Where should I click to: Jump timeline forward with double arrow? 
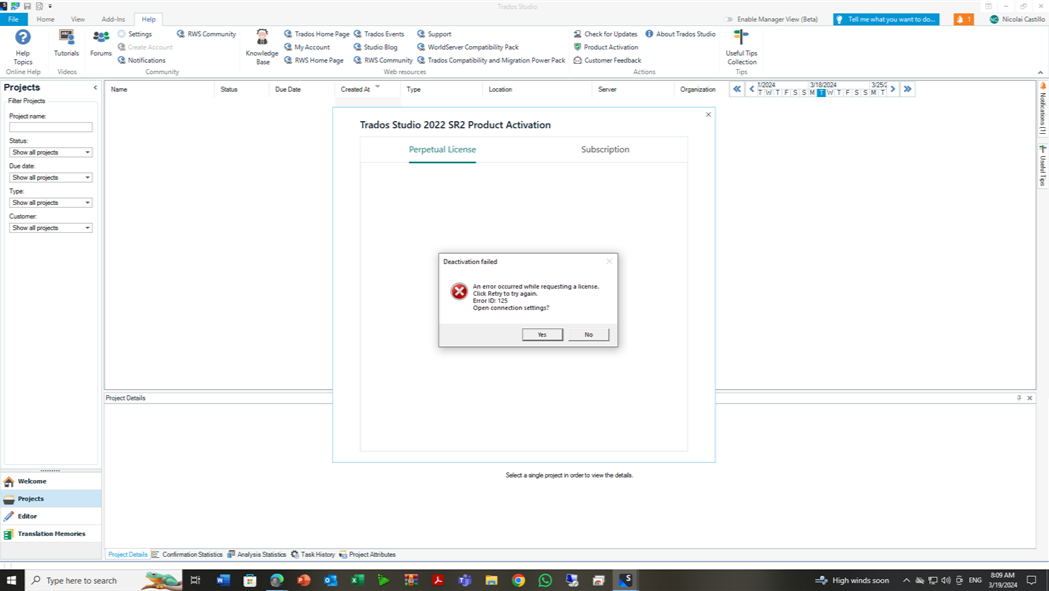pyautogui.click(x=907, y=89)
